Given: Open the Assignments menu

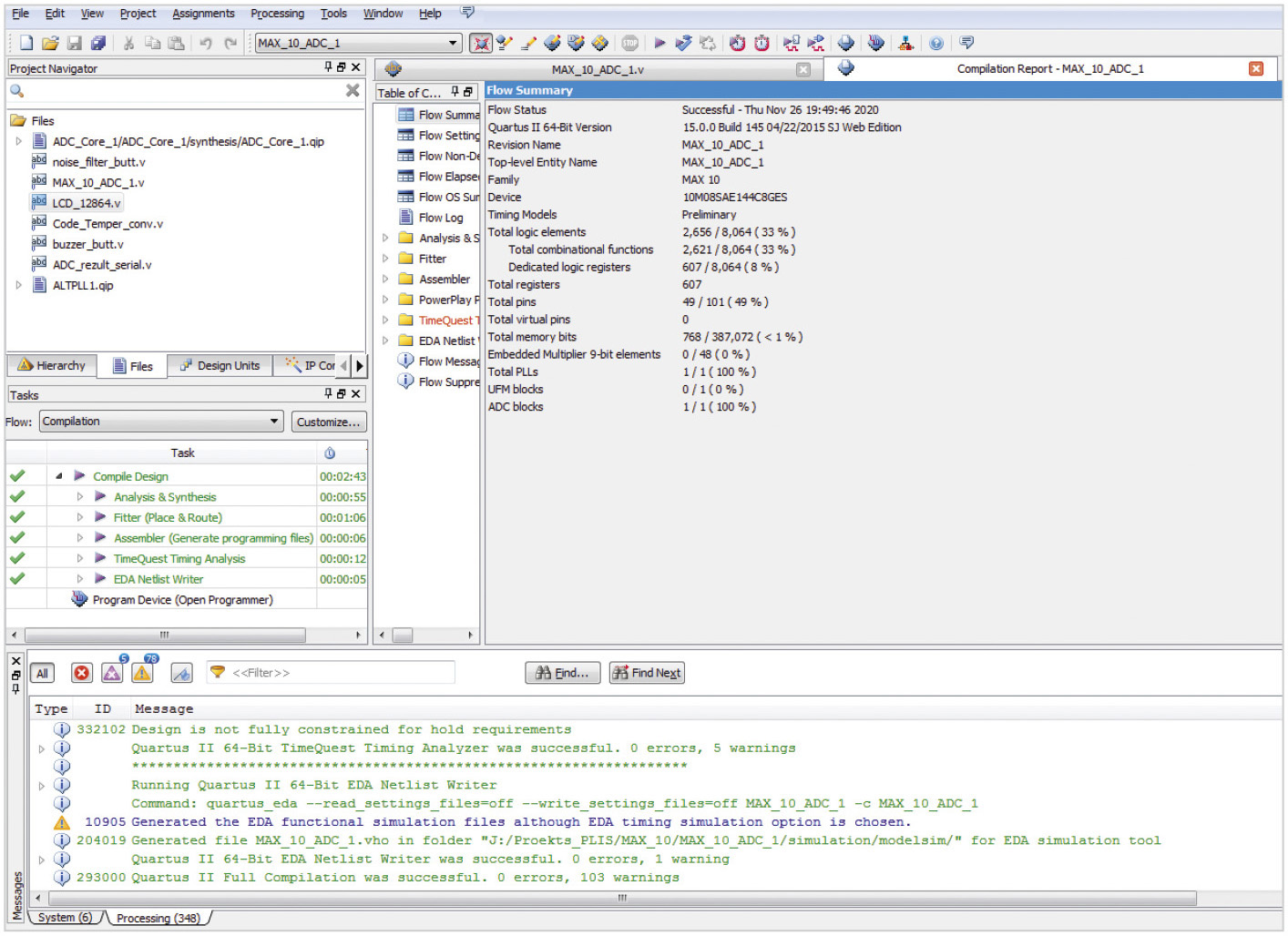Looking at the screenshot, I should [x=203, y=14].
